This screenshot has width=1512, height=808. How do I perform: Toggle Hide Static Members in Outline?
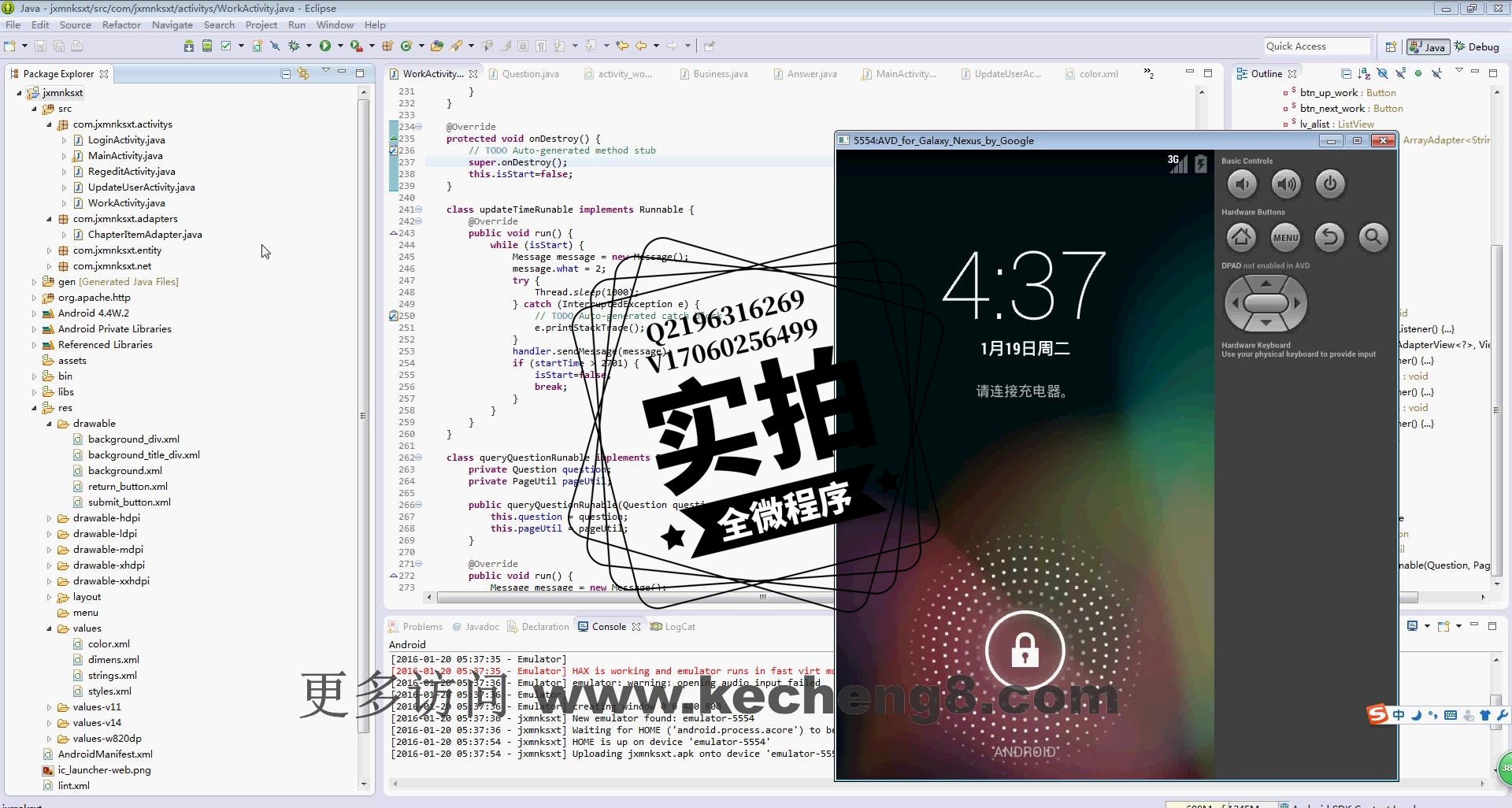click(x=1400, y=73)
